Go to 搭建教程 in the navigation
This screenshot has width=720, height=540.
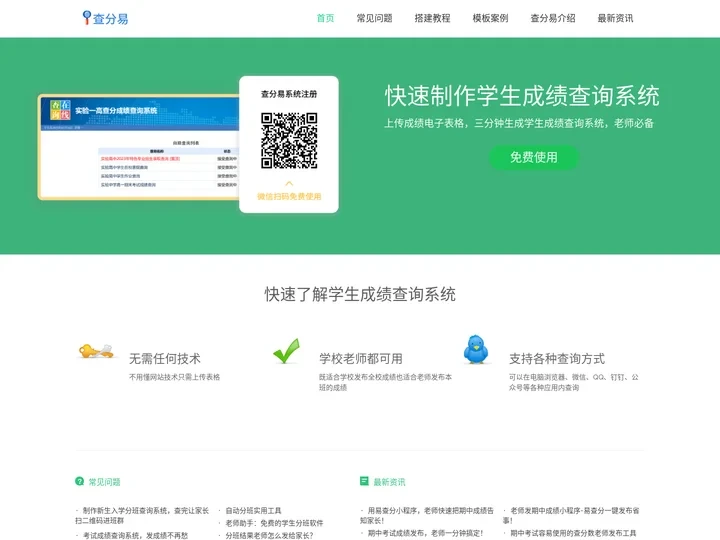coord(432,18)
